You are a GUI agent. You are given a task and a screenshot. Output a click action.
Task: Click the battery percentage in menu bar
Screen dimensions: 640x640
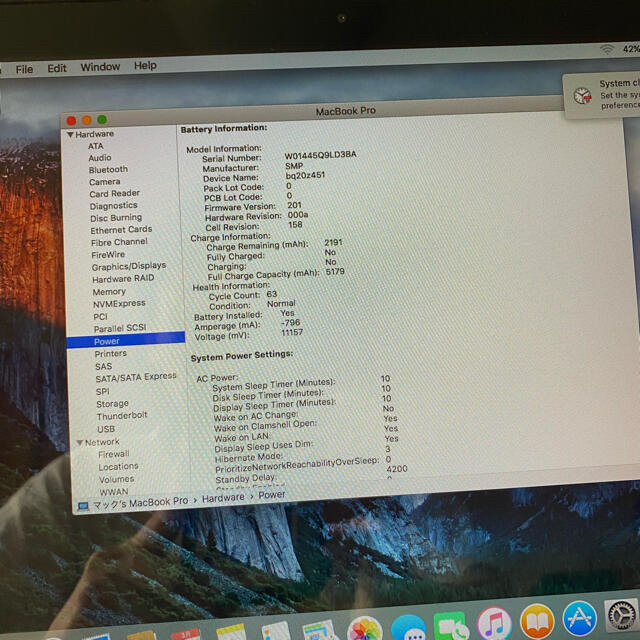[x=631, y=49]
